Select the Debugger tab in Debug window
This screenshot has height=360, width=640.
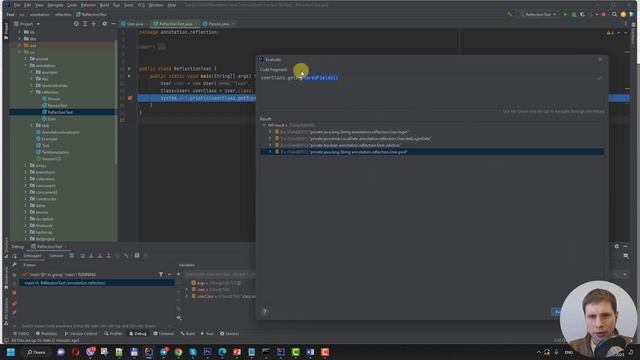coord(32,256)
